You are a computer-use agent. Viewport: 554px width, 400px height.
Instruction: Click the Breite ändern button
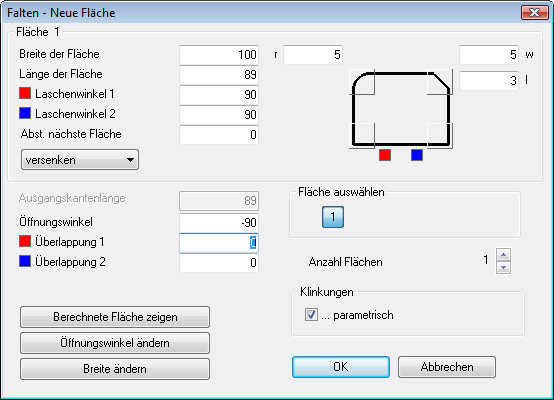click(115, 369)
